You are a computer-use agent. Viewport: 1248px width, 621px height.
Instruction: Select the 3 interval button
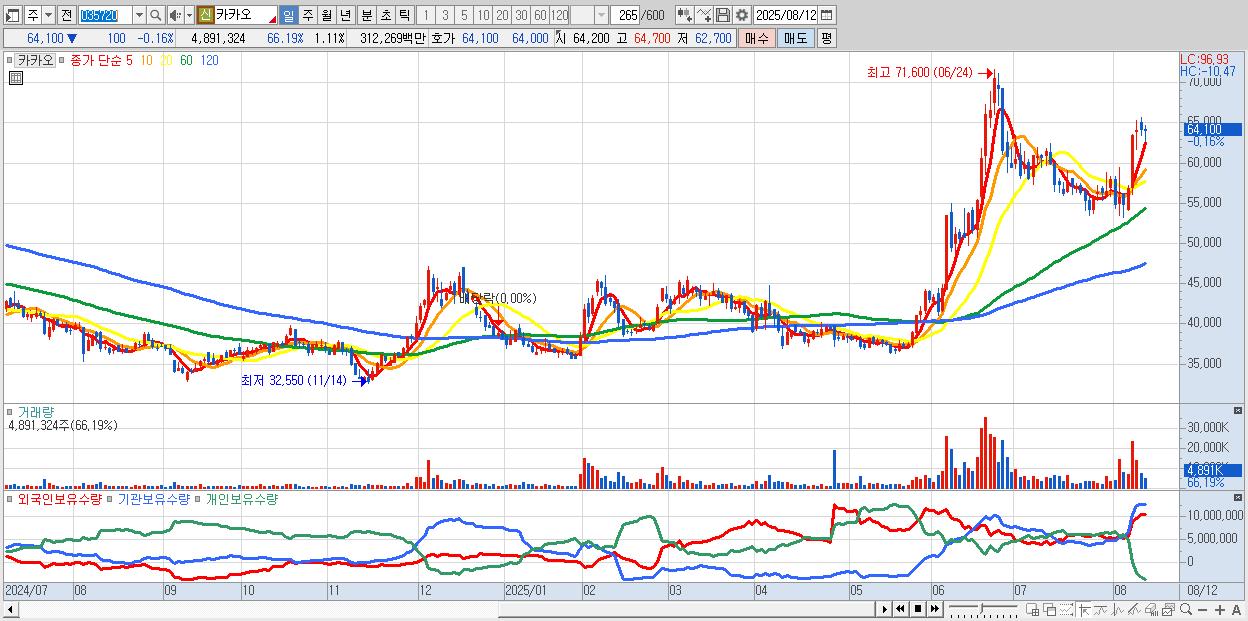pos(445,15)
